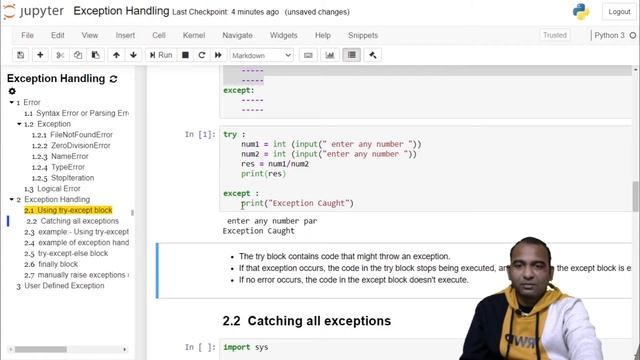The image size is (640, 360).
Task: Go to 1.1 Syntax Error or Parsing Error
Action: coord(76,113)
